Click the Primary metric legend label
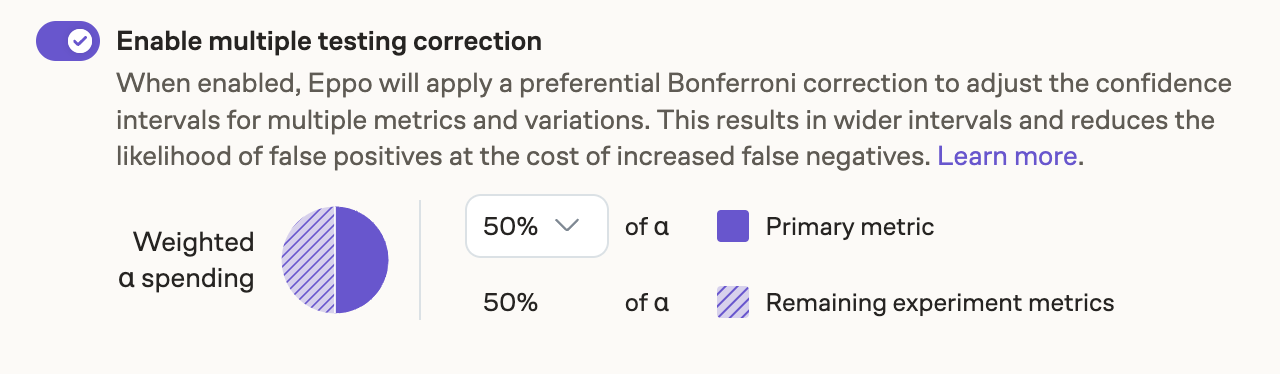This screenshot has width=1280, height=374. coord(850,227)
